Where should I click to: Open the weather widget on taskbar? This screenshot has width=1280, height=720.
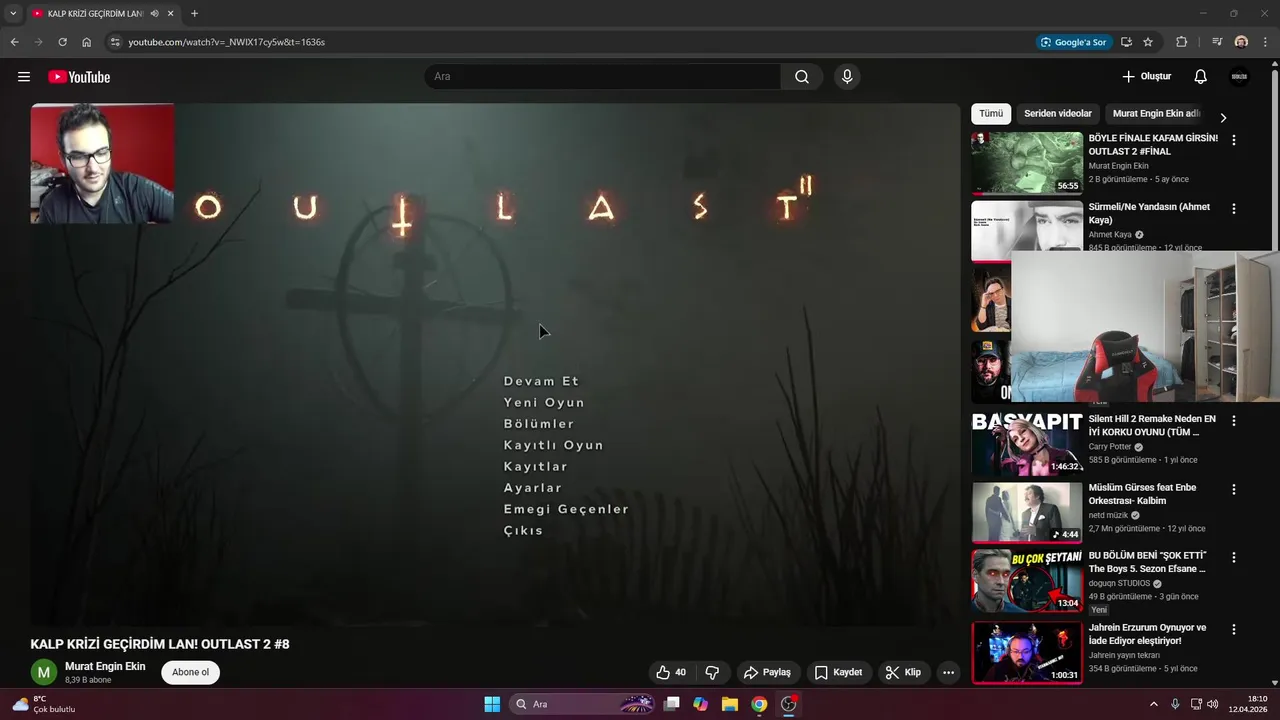[45, 704]
